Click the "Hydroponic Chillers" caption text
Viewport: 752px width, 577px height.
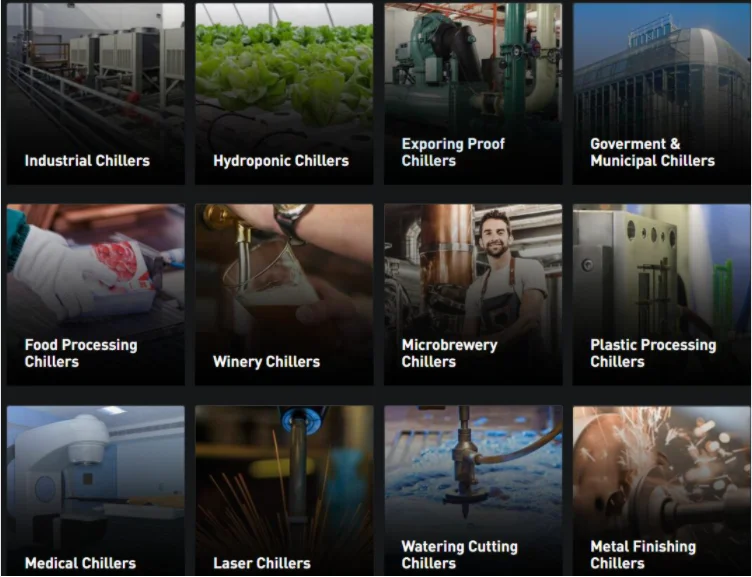coord(281,161)
